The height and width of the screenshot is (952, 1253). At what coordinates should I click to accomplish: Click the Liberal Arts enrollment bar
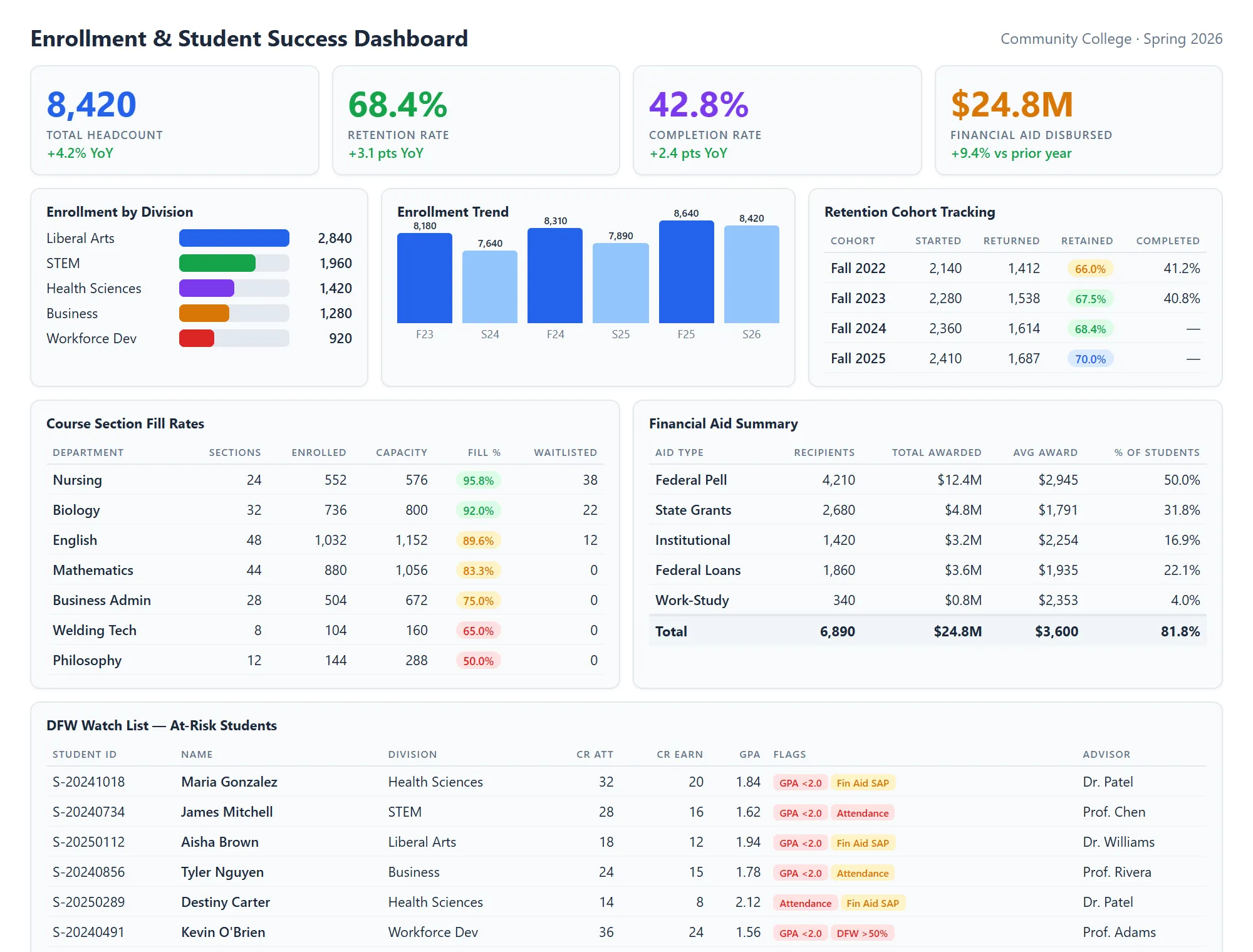(234, 238)
